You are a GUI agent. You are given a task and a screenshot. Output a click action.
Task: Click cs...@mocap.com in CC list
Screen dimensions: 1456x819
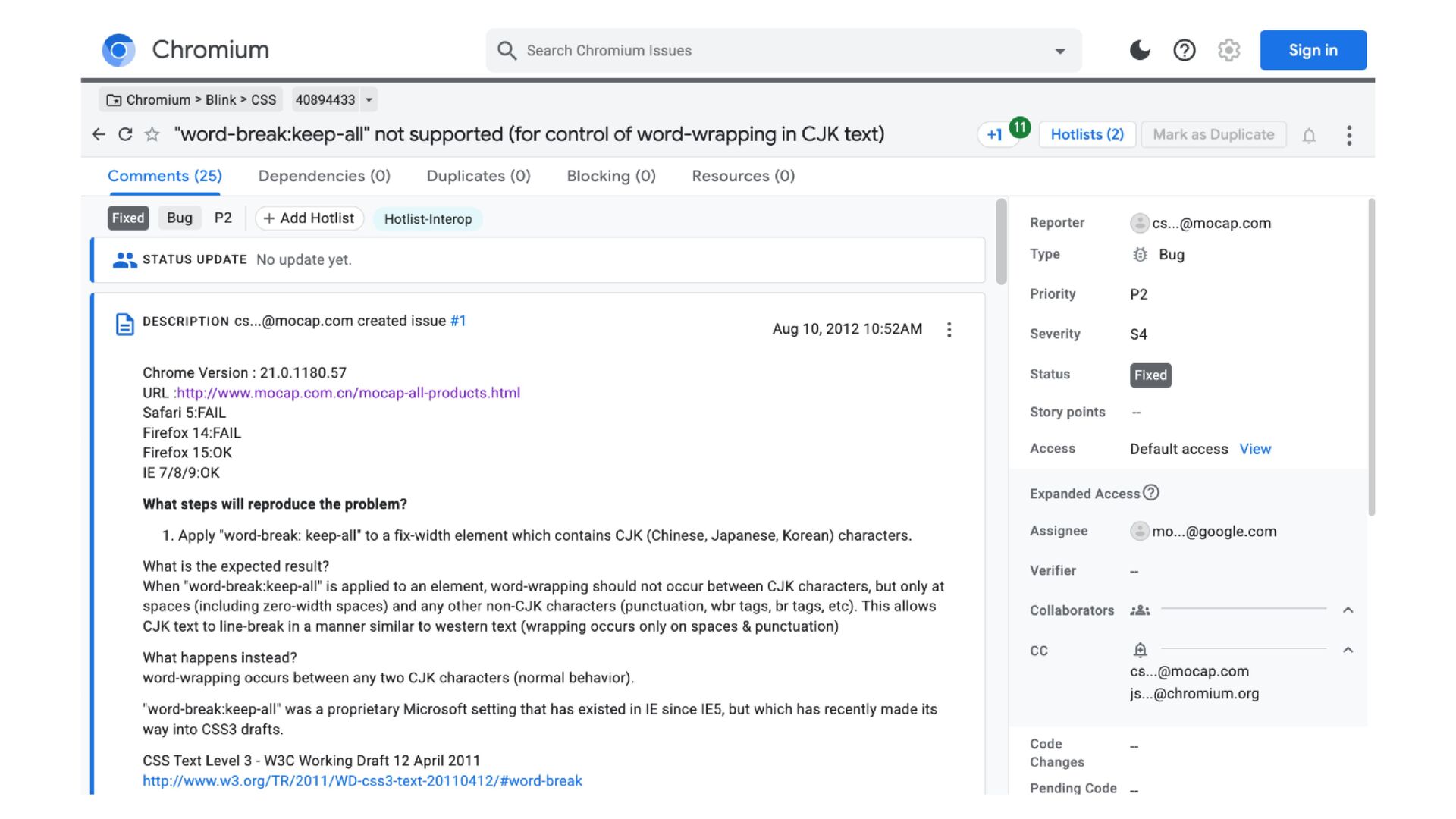tap(1189, 672)
